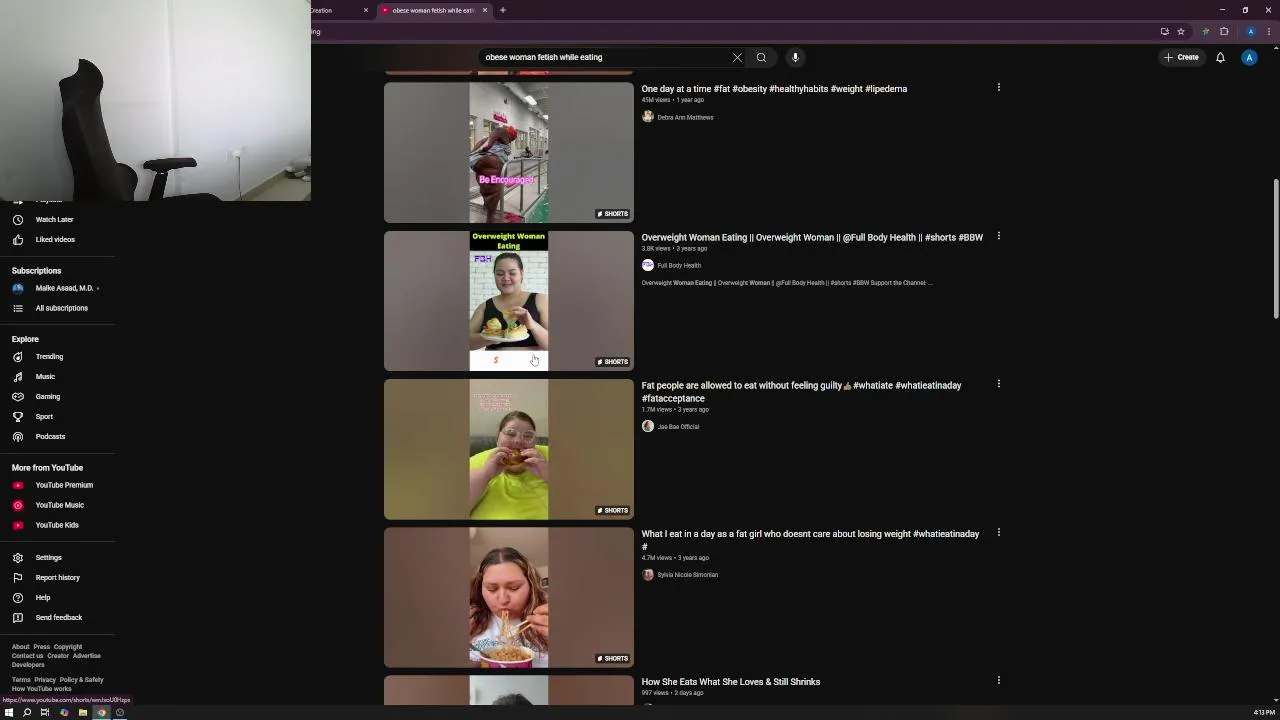Open Windows taskbar search
1280x720 pixels.
point(26,712)
